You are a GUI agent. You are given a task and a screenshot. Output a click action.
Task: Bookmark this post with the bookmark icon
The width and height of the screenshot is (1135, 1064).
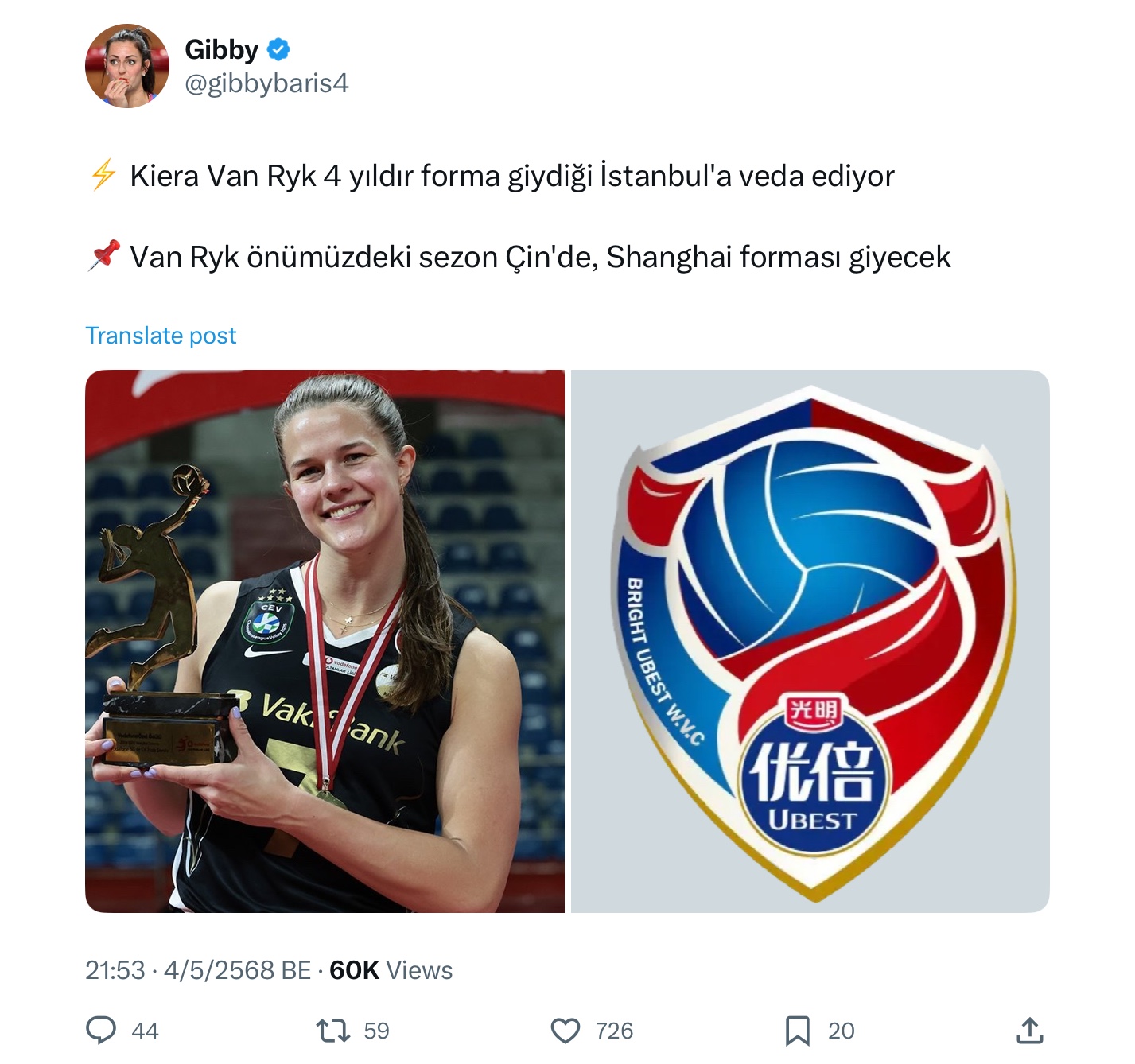tap(798, 1031)
